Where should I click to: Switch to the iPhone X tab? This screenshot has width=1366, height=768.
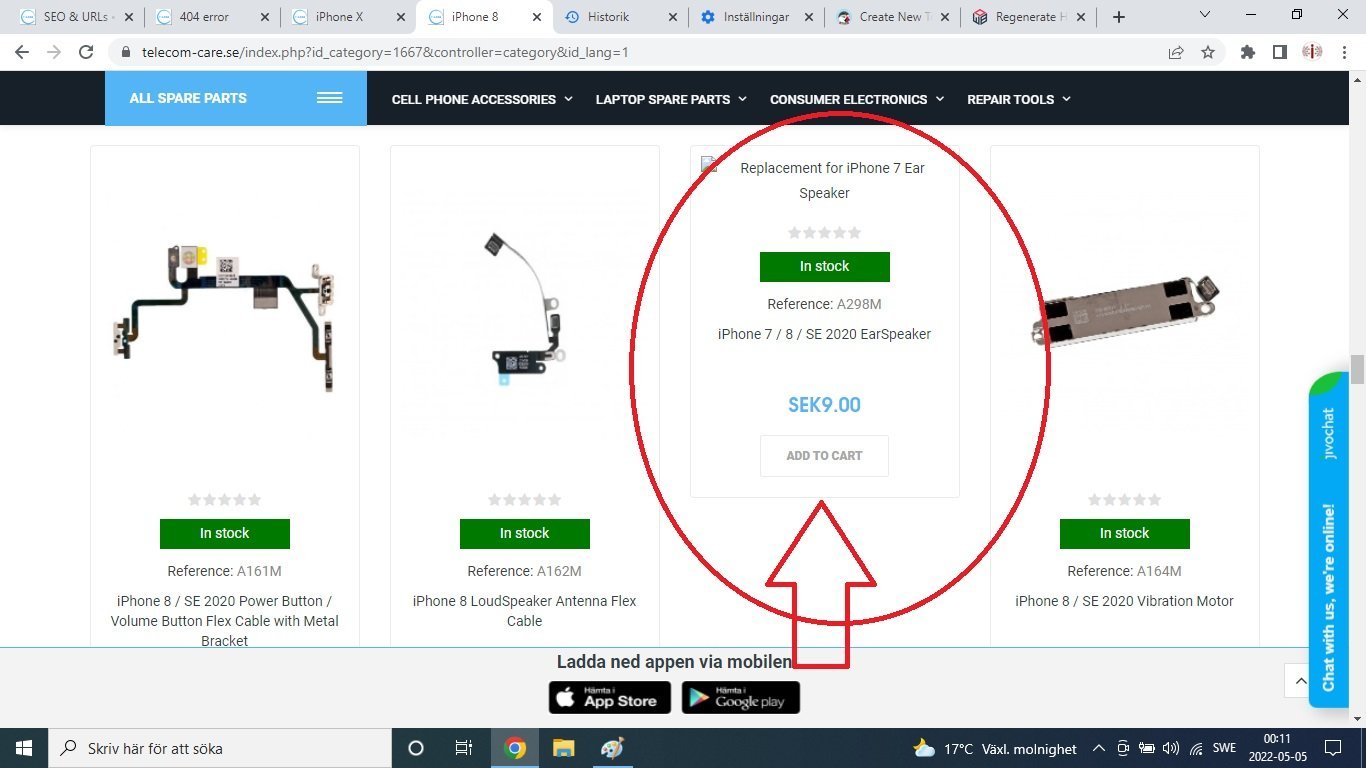pos(348,17)
